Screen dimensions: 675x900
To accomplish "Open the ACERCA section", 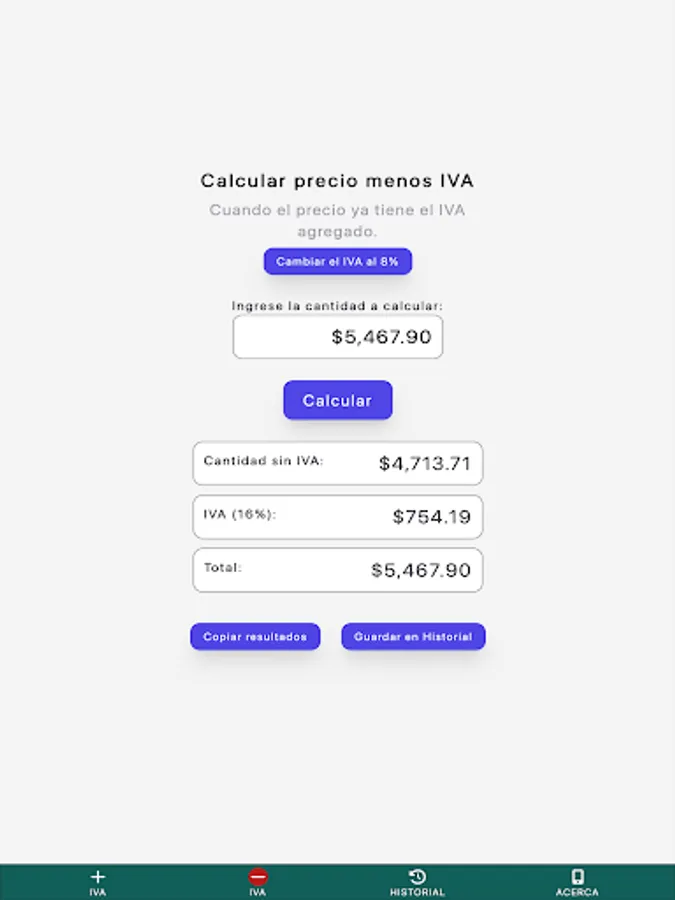I will tap(576, 880).
